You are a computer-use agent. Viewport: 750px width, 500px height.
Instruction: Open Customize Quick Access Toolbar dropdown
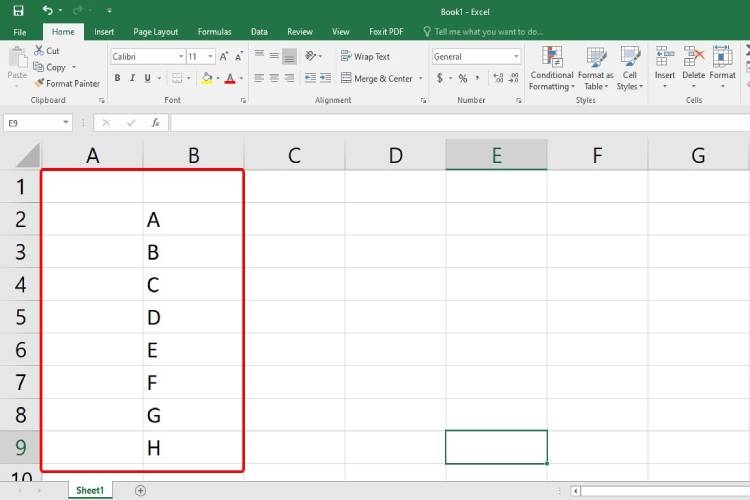(109, 10)
